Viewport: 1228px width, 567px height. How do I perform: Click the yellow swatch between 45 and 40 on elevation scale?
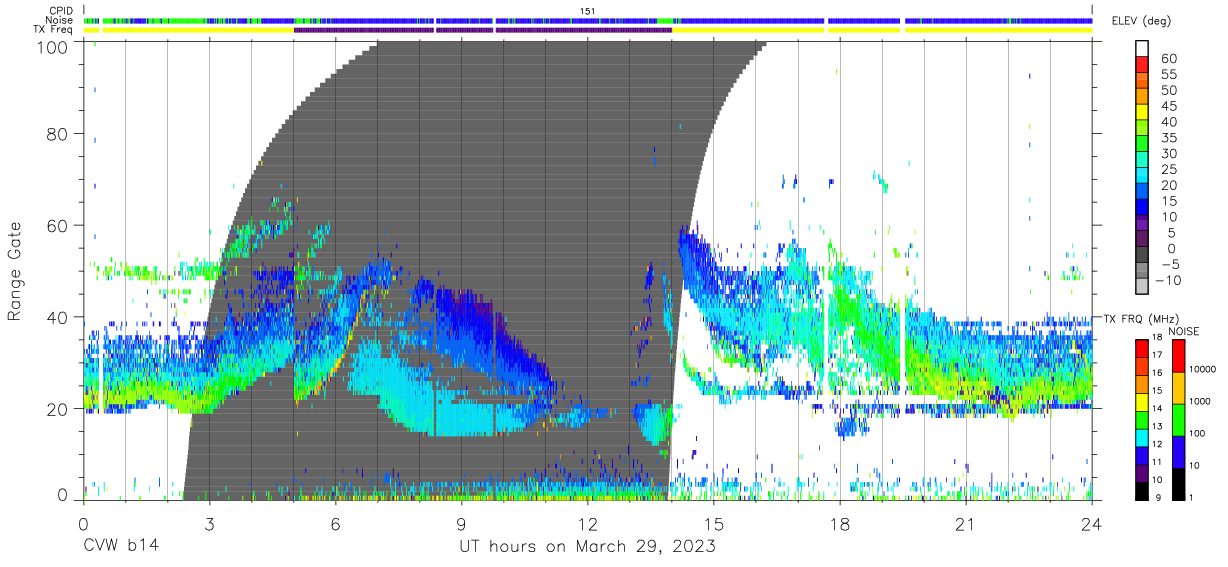(1142, 113)
